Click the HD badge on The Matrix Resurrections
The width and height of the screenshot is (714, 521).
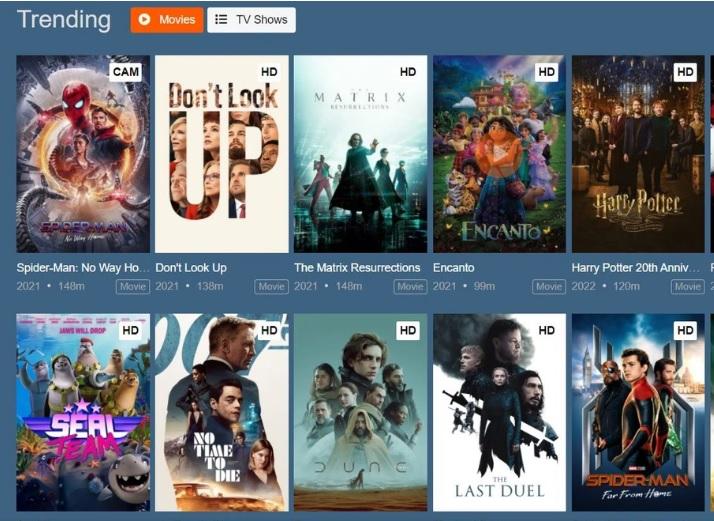coord(408,72)
